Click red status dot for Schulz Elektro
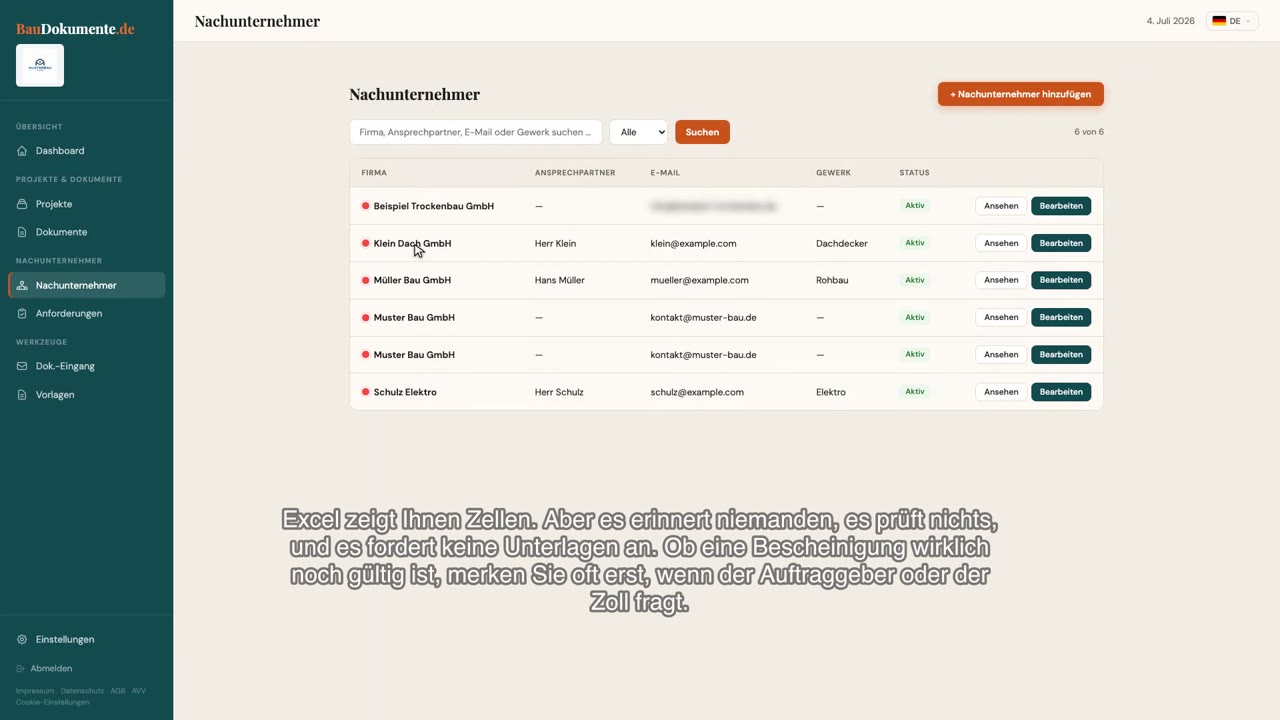This screenshot has height=720, width=1280. [x=365, y=392]
